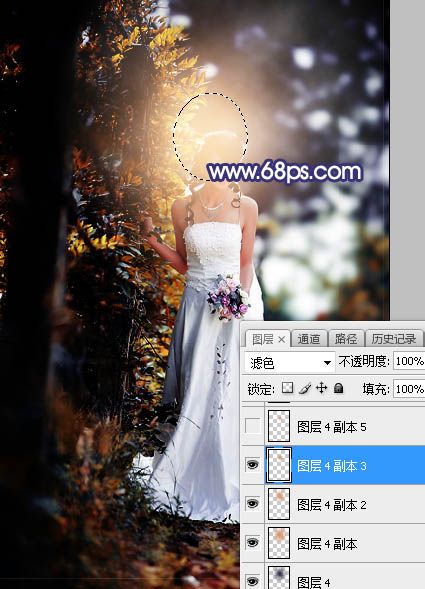This screenshot has height=589, width=425.
Task: Click the 不透明度 opacity value field
Action: pyautogui.click(x=409, y=361)
